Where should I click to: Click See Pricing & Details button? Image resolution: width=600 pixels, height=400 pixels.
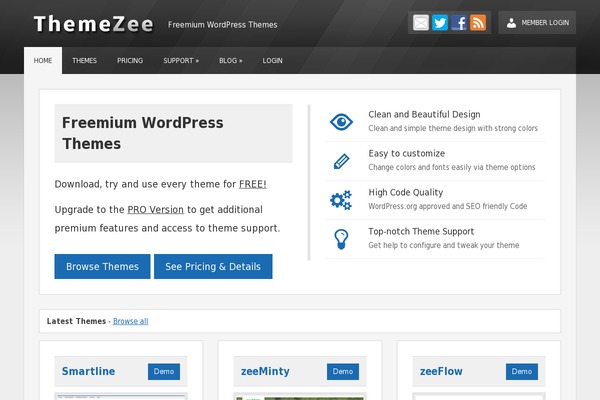pos(213,266)
